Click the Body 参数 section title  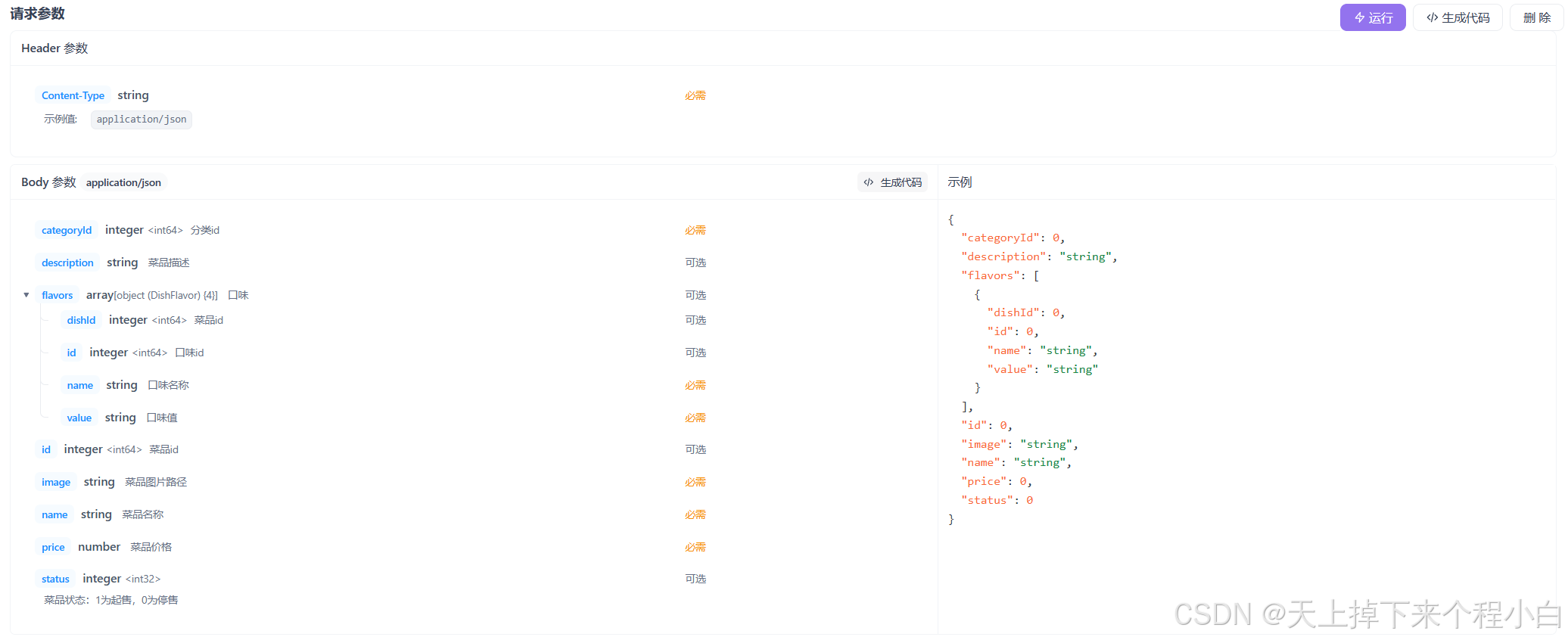click(x=48, y=182)
